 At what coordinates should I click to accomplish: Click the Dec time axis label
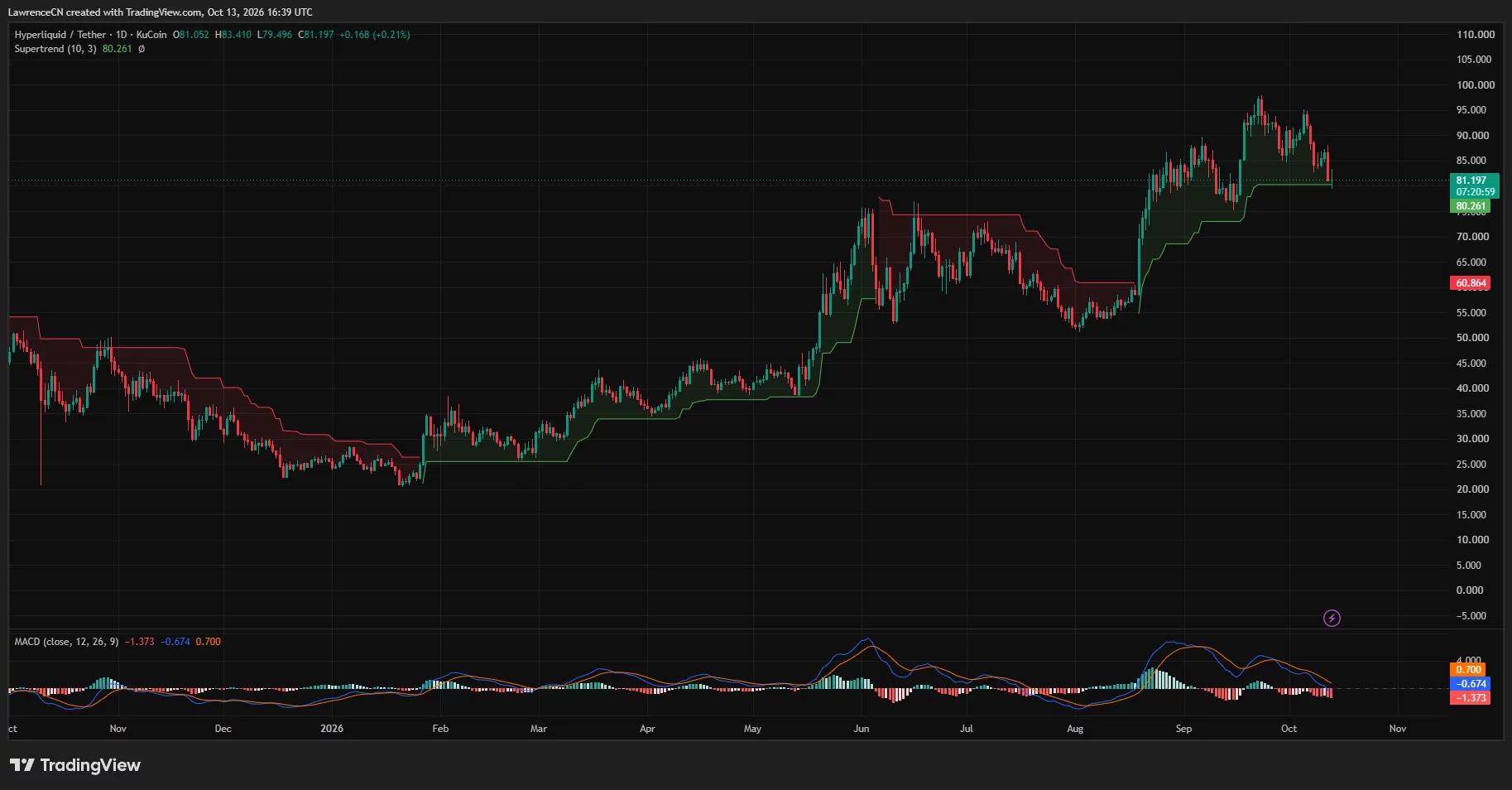click(223, 729)
